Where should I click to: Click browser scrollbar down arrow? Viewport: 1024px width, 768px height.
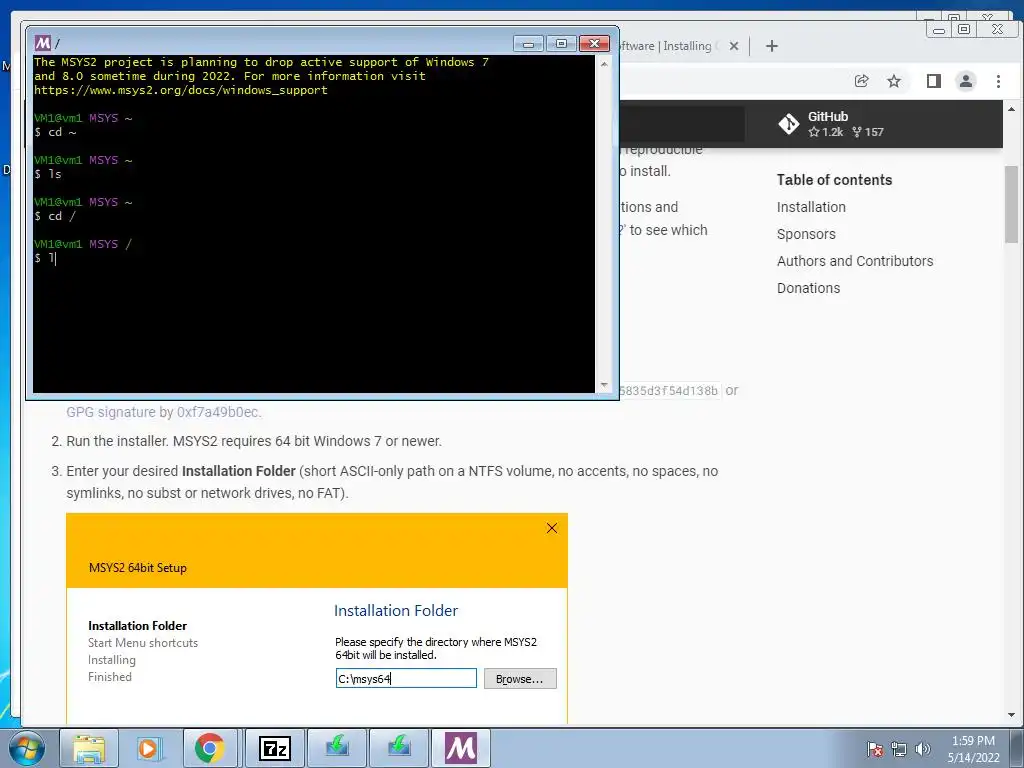(1011, 715)
